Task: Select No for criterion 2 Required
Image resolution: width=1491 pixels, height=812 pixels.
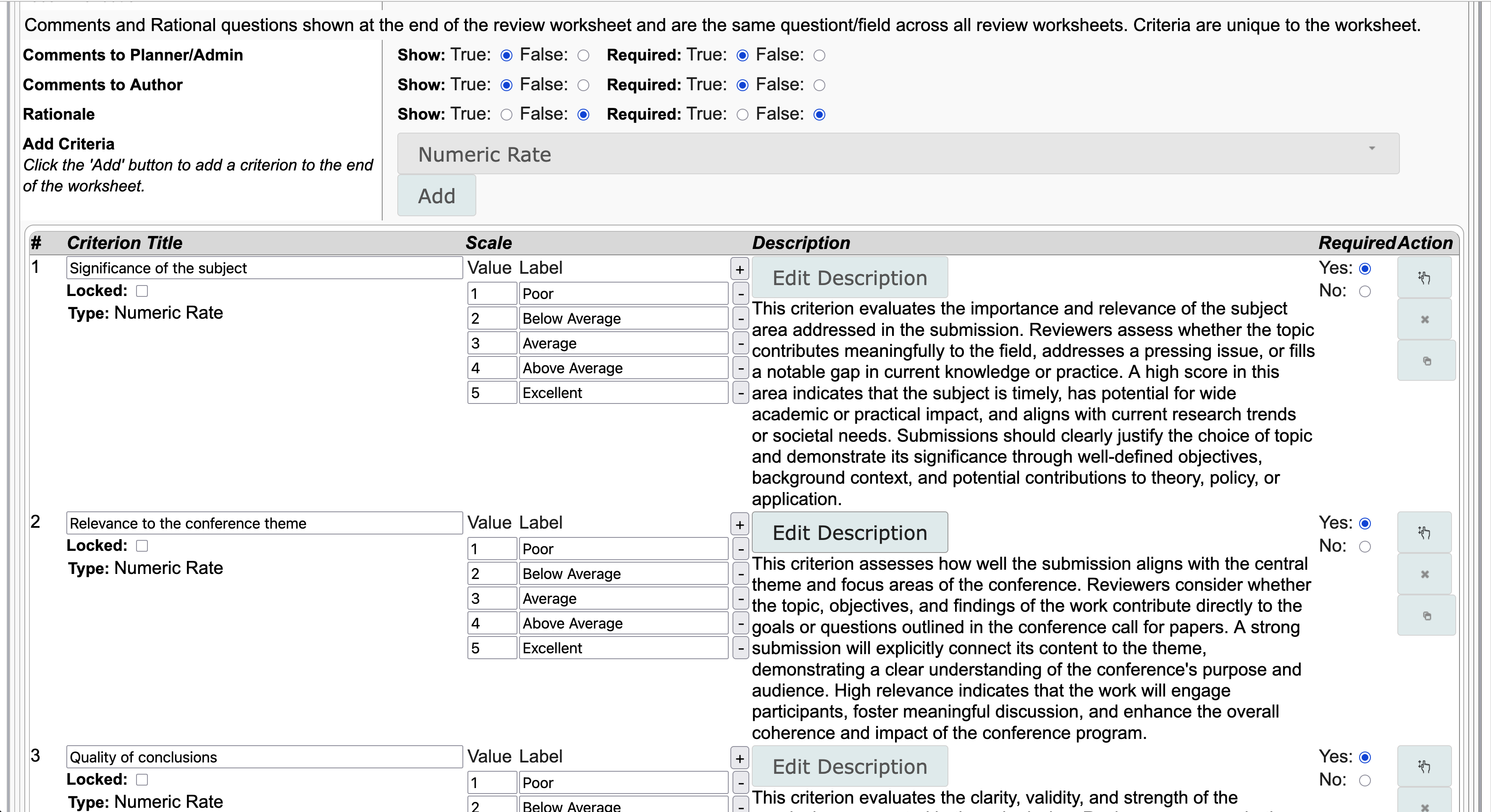Action: tap(1365, 546)
